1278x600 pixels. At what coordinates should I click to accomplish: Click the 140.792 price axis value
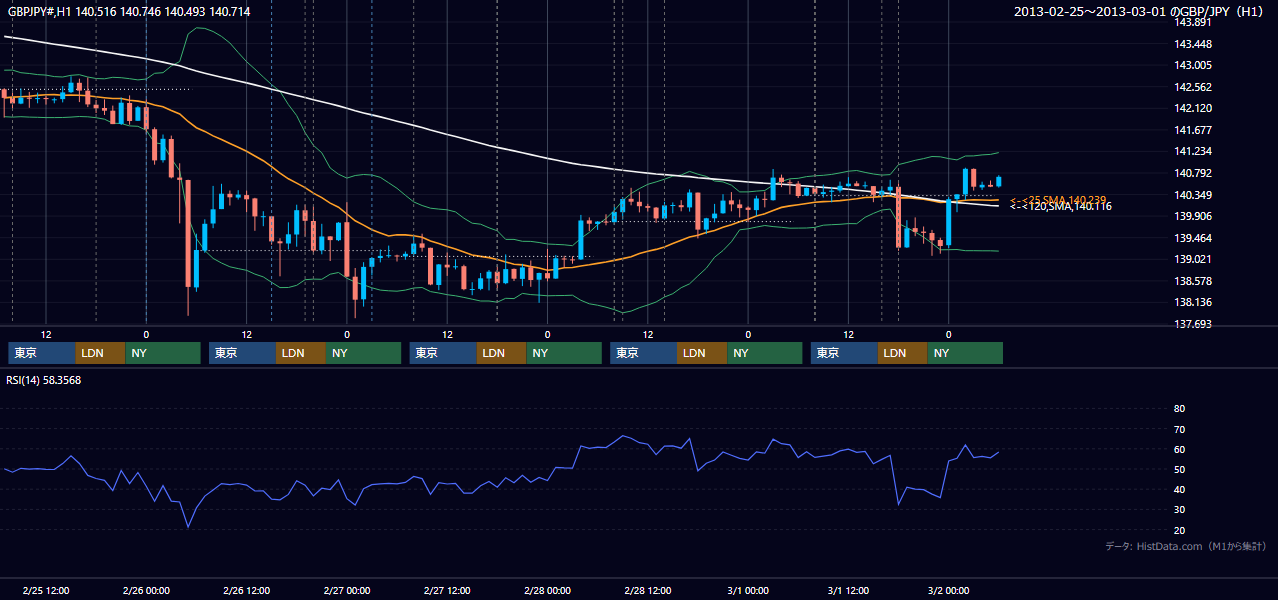(x=1193, y=173)
